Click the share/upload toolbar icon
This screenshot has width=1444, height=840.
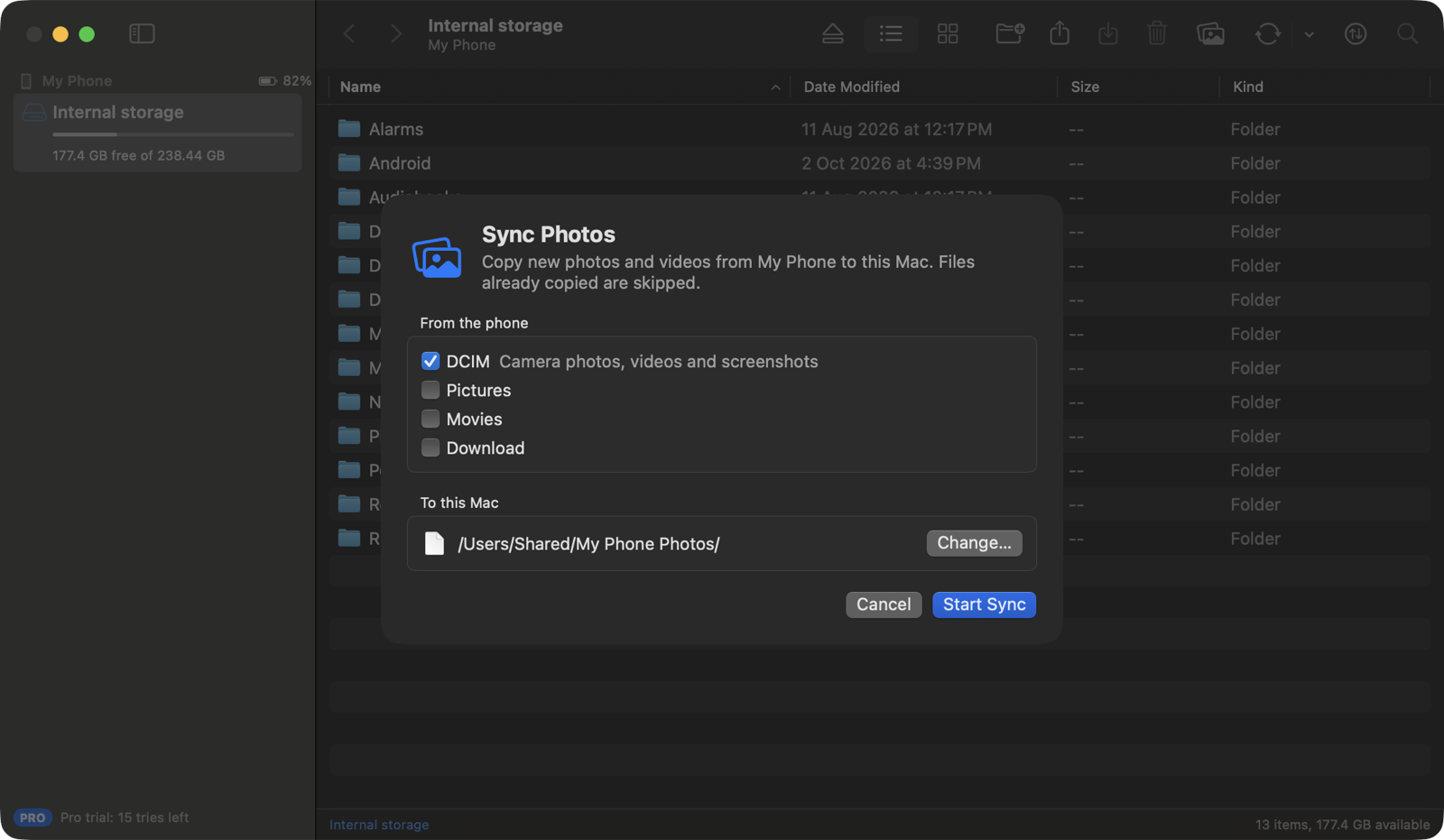pos(1060,33)
